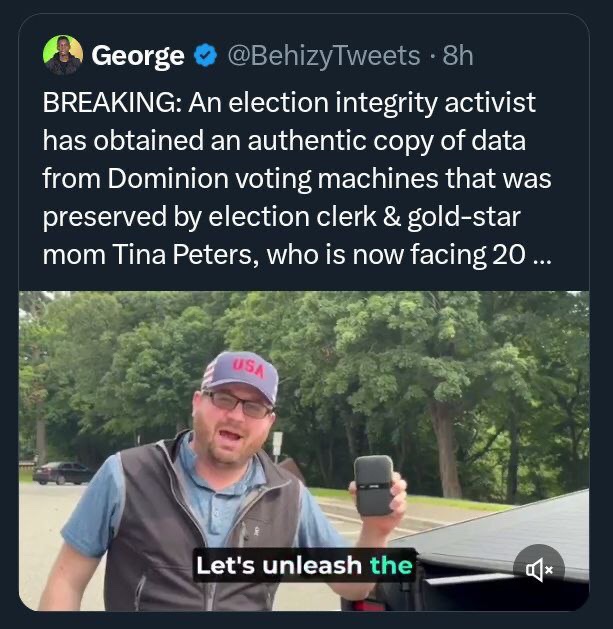The image size is (613, 629).
Task: Click the caption text "Let's unleash"
Action: [278, 565]
